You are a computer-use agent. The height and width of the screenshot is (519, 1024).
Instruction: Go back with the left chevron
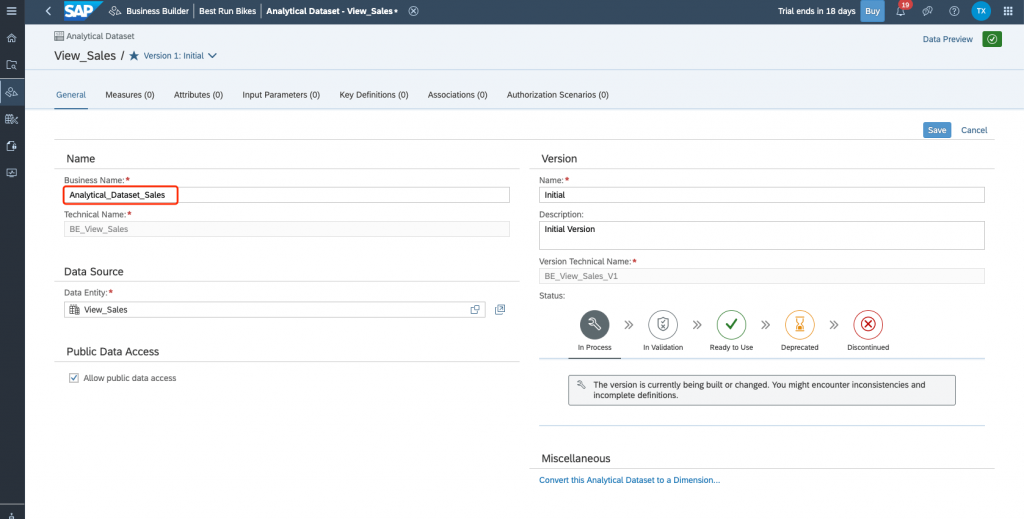(x=48, y=11)
